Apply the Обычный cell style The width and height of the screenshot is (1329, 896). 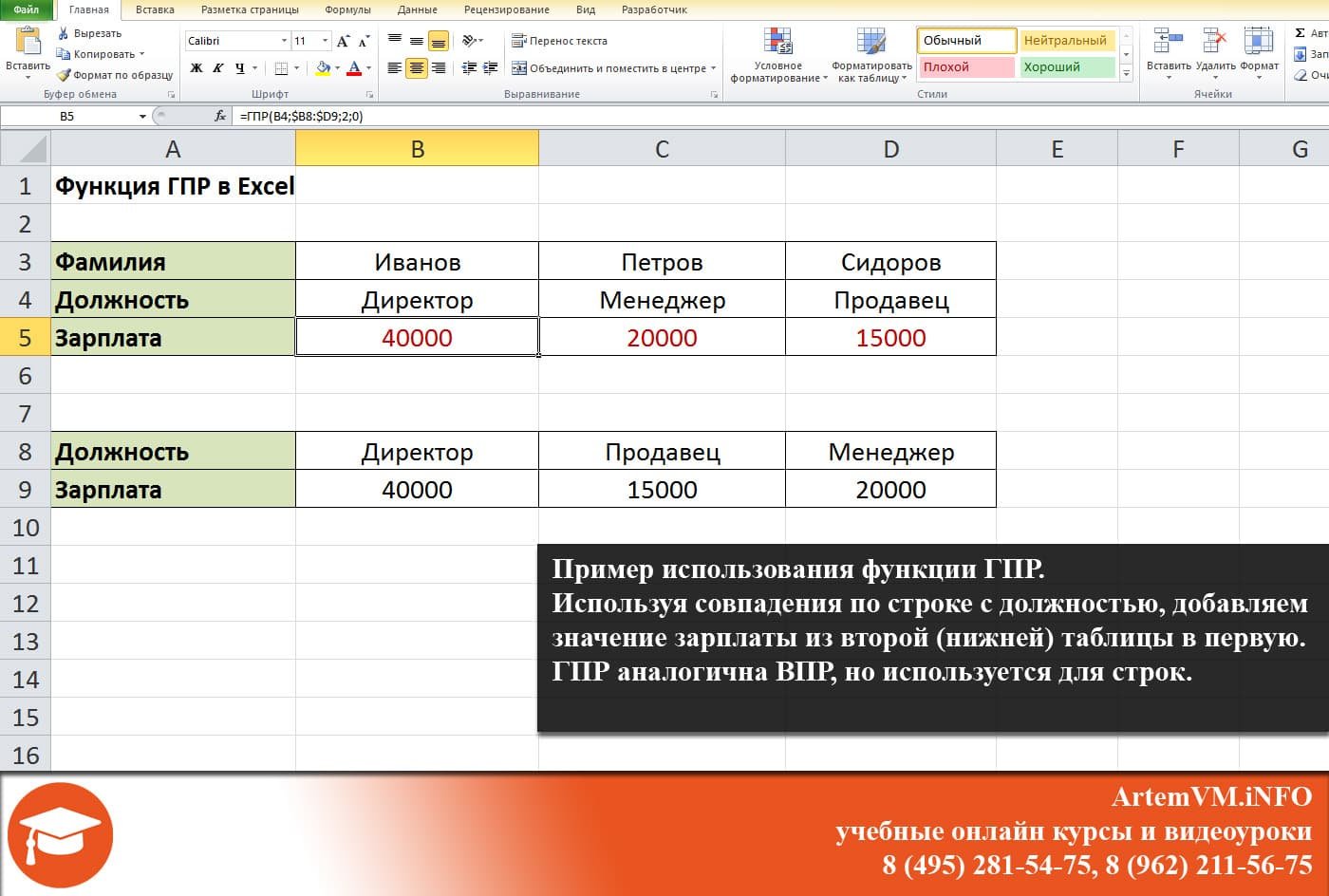pyautogui.click(x=967, y=41)
